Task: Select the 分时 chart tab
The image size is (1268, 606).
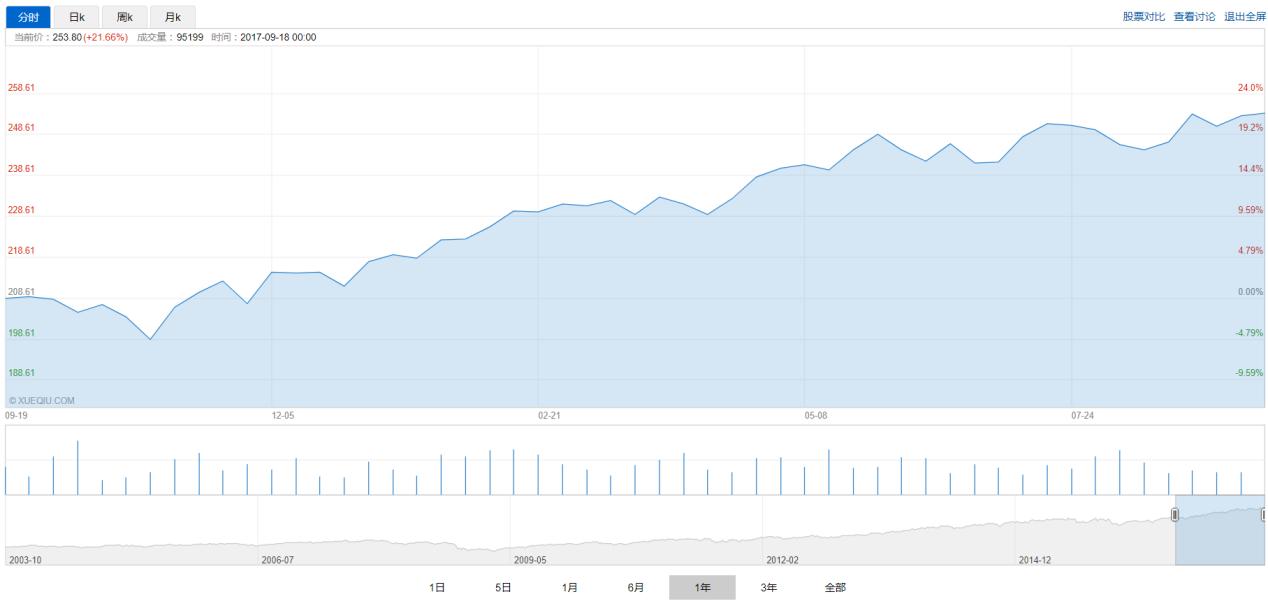Action: [x=28, y=17]
